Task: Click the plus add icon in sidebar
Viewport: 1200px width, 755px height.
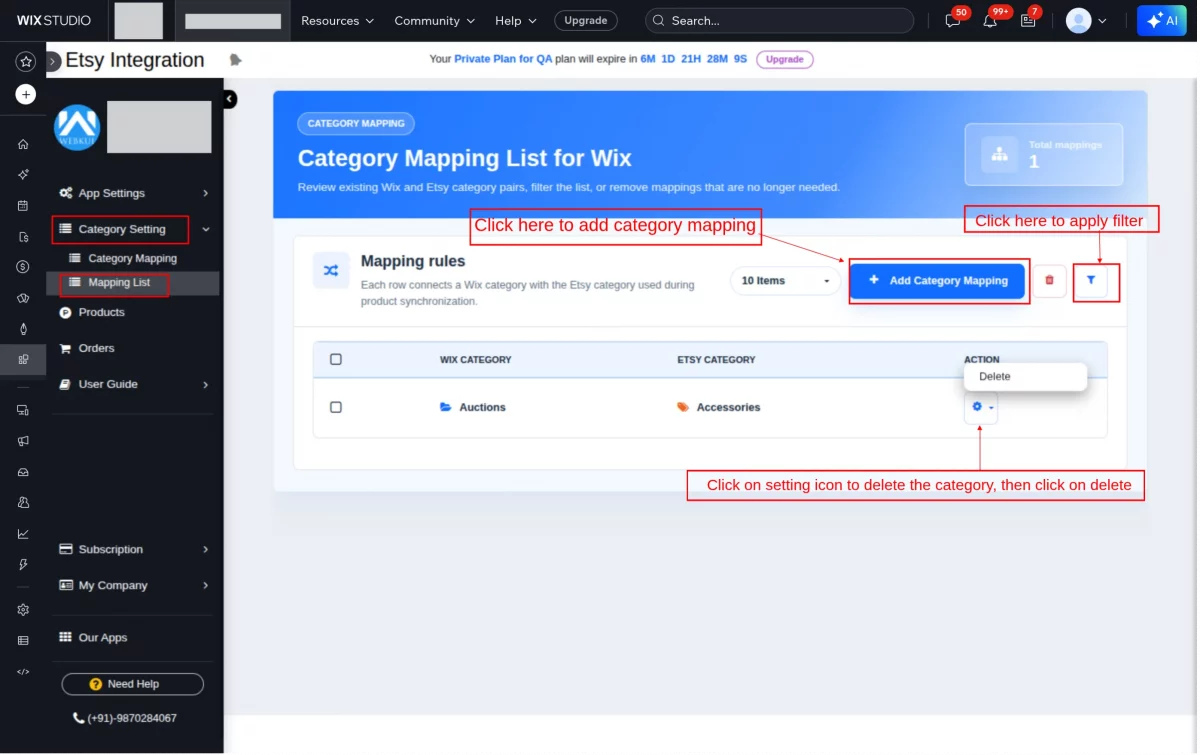Action: 26,94
